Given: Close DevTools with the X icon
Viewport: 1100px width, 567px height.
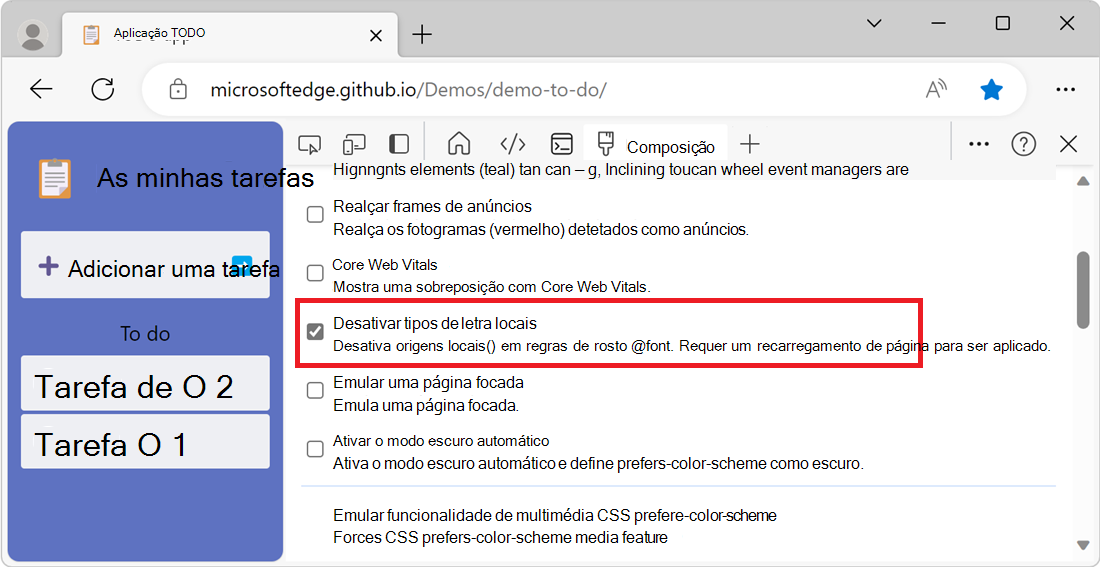Looking at the screenshot, I should [x=1068, y=144].
